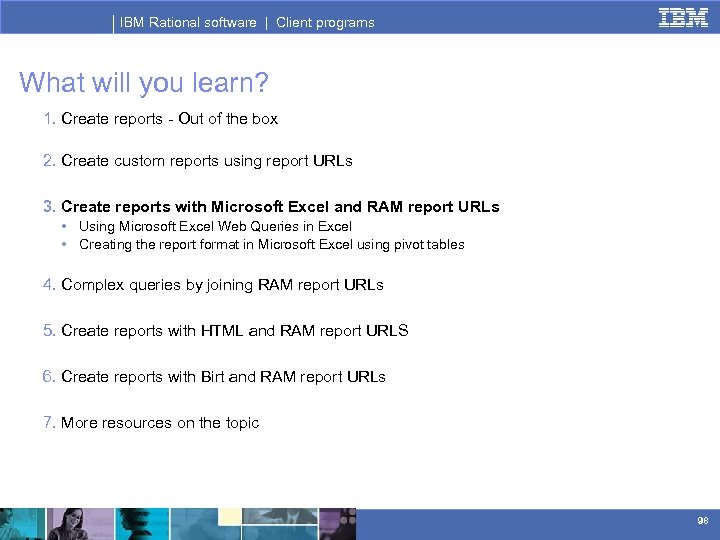Click bullet 'Using Microsoft Excel Web Queries in Excel'
The height and width of the screenshot is (540, 720).
pyautogui.click(x=215, y=226)
